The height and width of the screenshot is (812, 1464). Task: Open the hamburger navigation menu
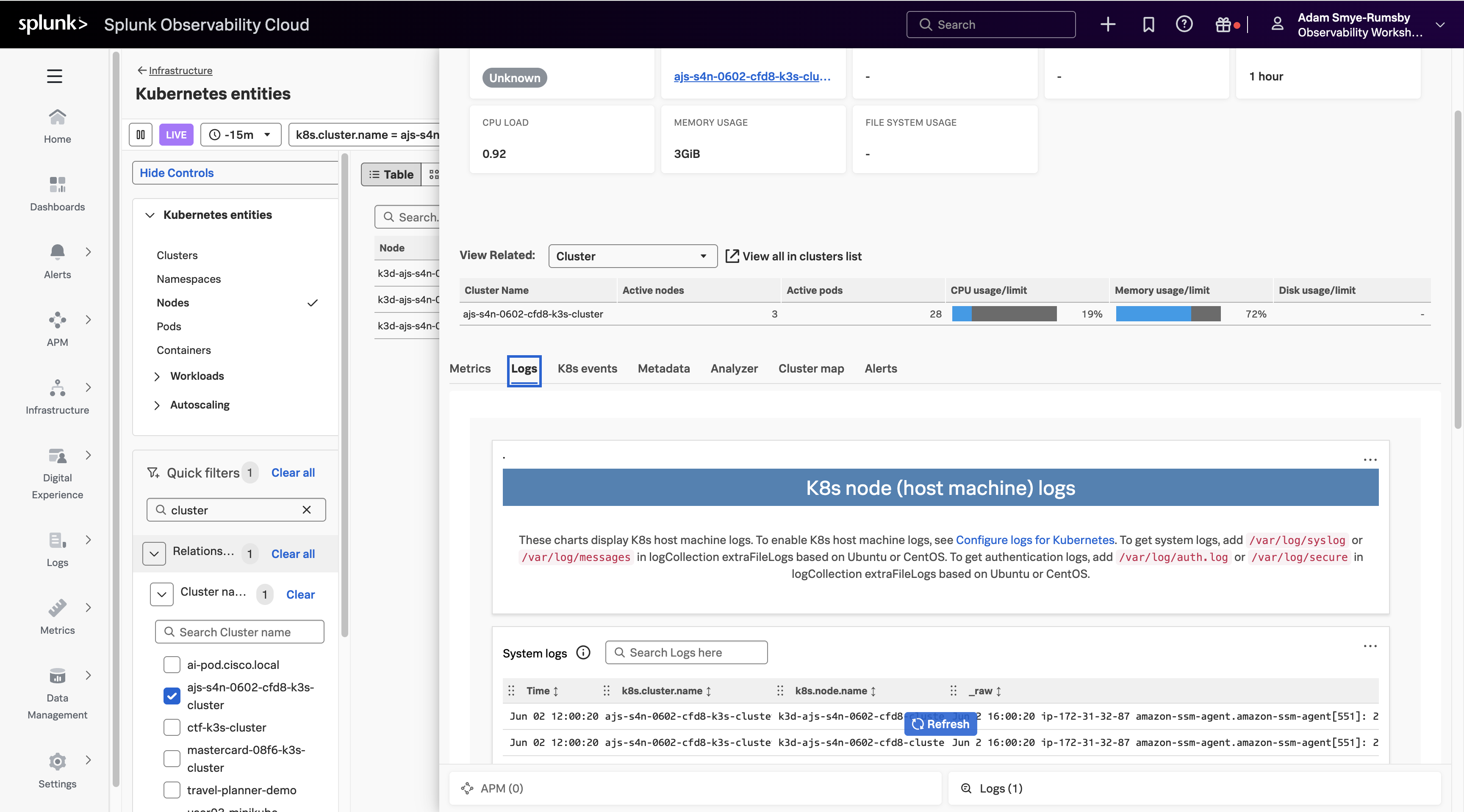point(55,76)
